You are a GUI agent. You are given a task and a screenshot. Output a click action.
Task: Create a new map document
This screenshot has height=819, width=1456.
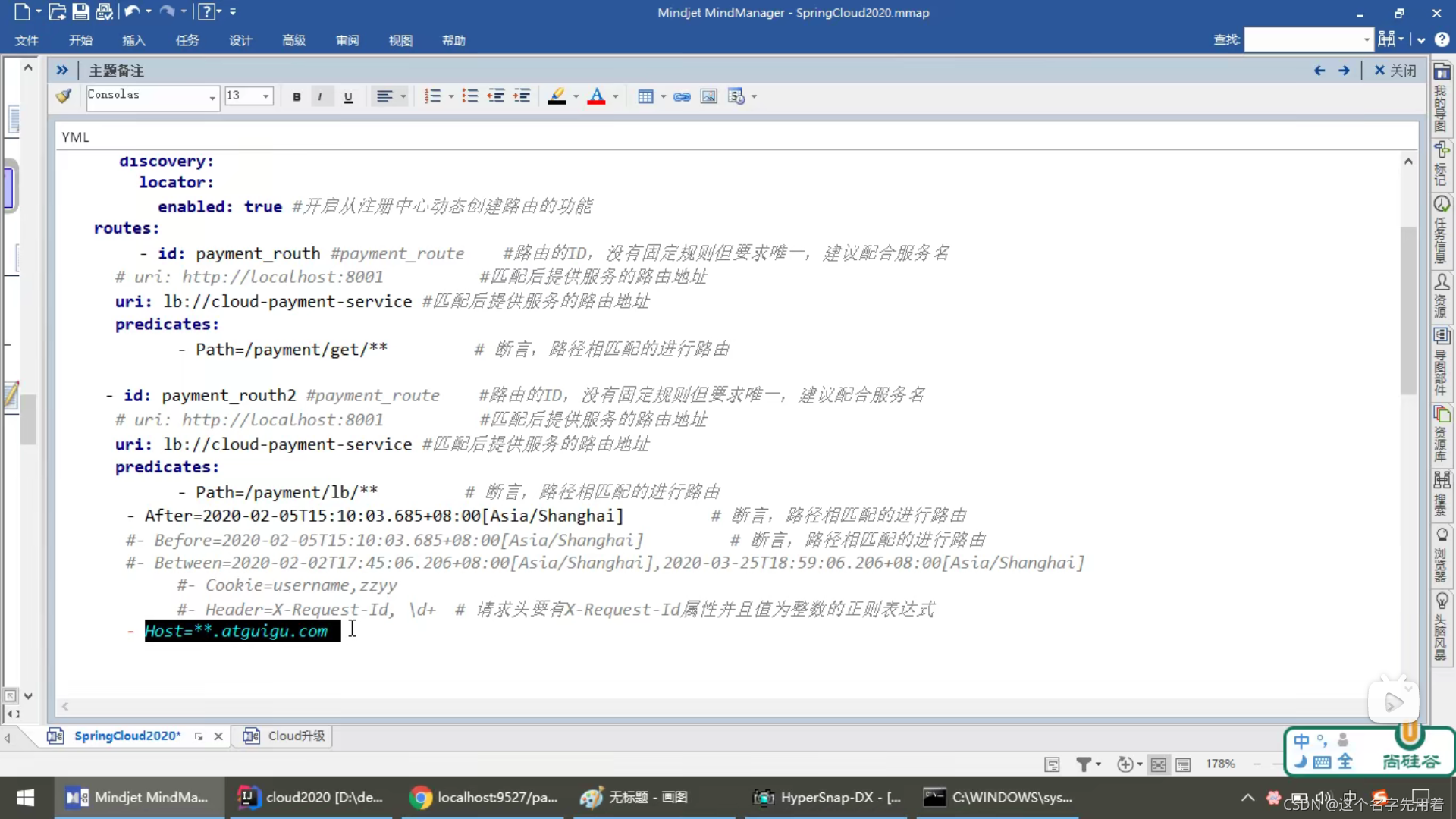pos(21,12)
